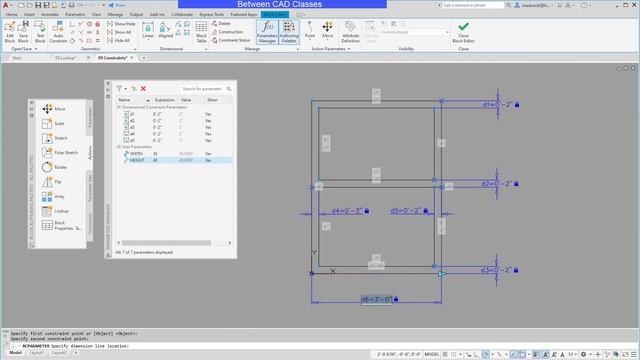640x360 pixels.
Task: Open the Insert ribbon tab
Action: pyautogui.click(x=29, y=14)
